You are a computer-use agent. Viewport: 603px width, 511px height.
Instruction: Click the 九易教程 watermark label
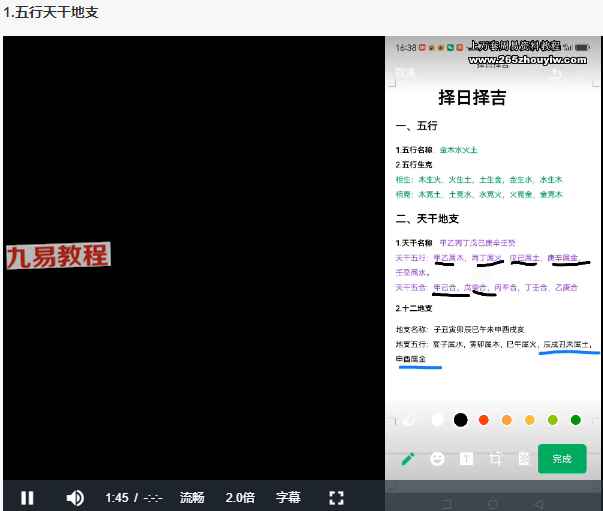tap(58, 256)
